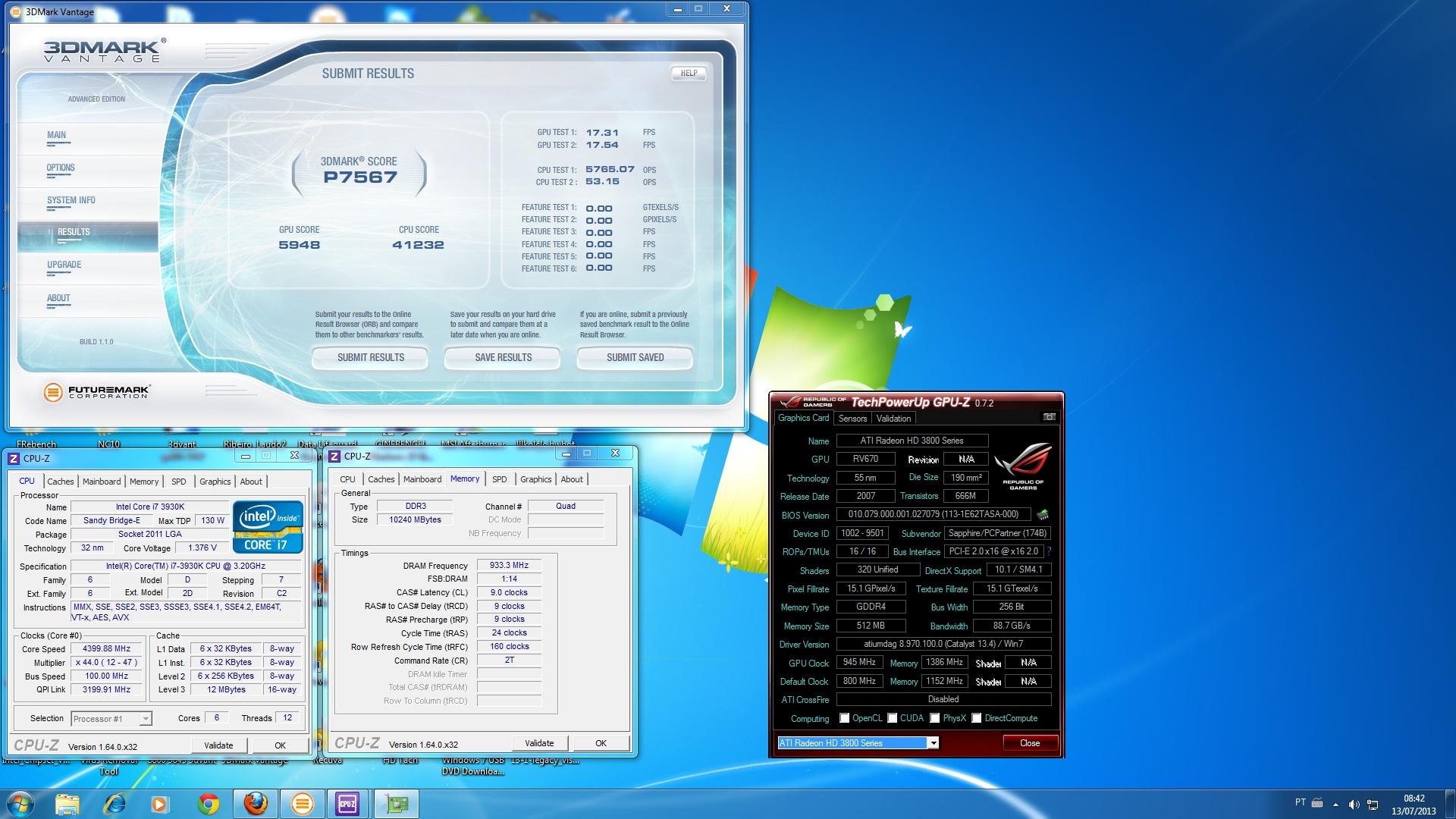The width and height of the screenshot is (1456, 819).
Task: Open UPGRADE in 3DMark Vantage sidebar
Action: pos(64,265)
